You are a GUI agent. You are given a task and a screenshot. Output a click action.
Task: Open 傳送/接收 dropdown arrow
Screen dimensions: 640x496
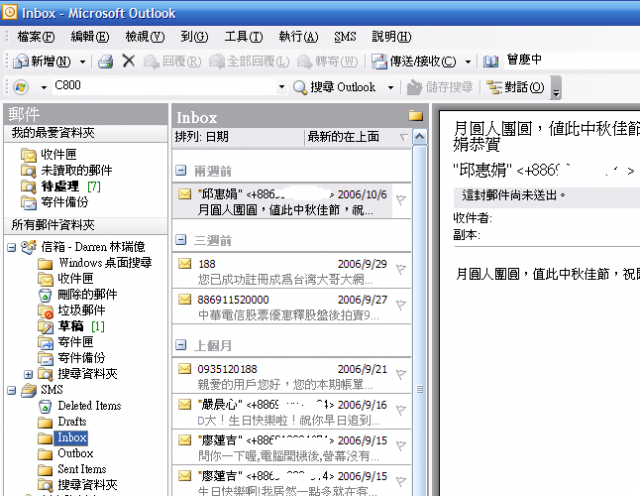point(468,62)
